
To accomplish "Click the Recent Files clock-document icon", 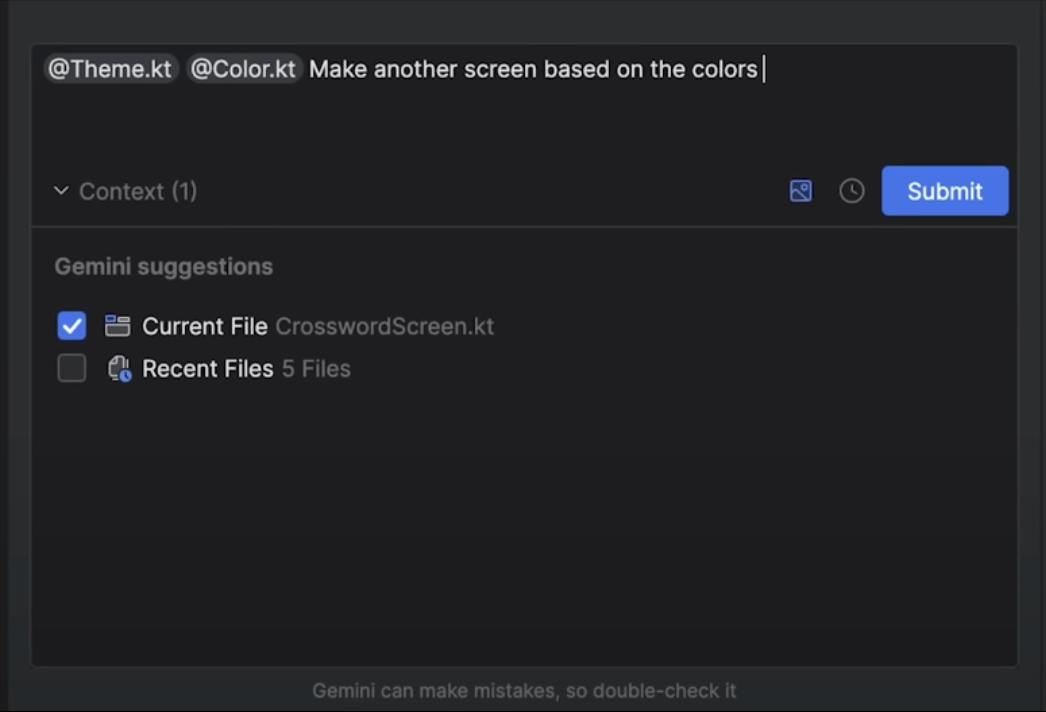I will [119, 368].
